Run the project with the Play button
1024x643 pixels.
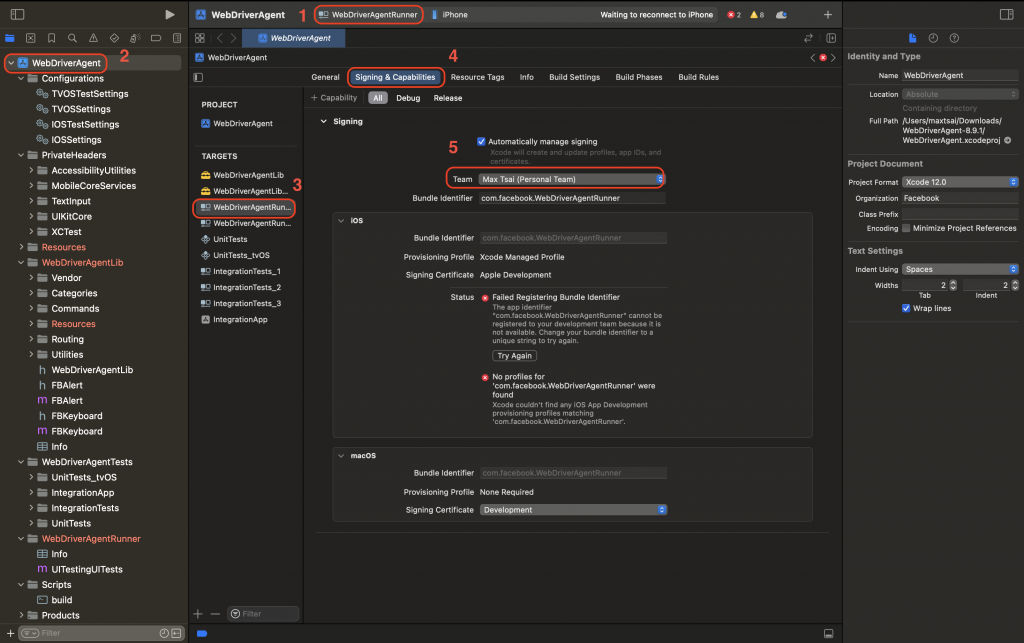click(x=170, y=14)
